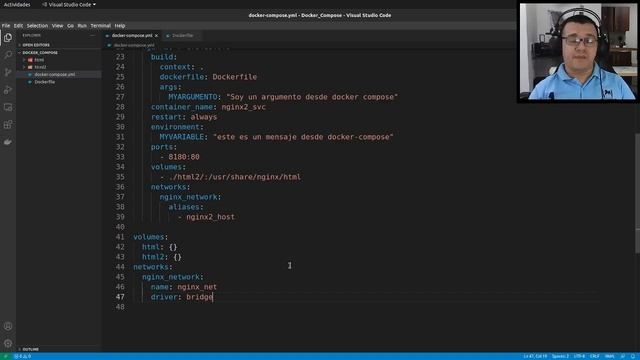Viewport: 640px width, 360px height.
Task: Open the Explorer view in the activity bar
Action: pos(8,38)
